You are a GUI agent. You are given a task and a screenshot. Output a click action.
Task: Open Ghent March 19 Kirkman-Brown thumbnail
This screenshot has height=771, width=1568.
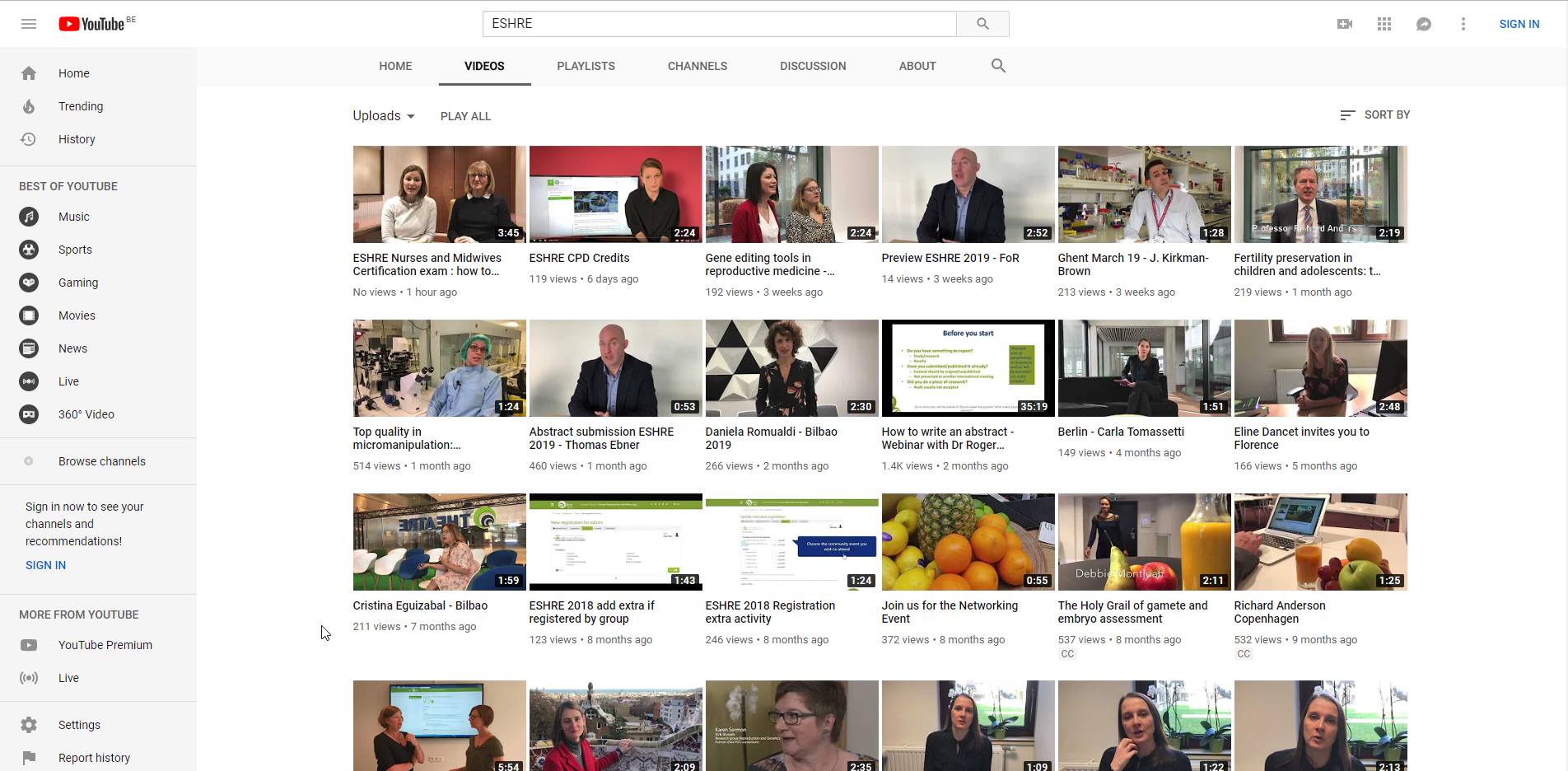click(x=1144, y=194)
